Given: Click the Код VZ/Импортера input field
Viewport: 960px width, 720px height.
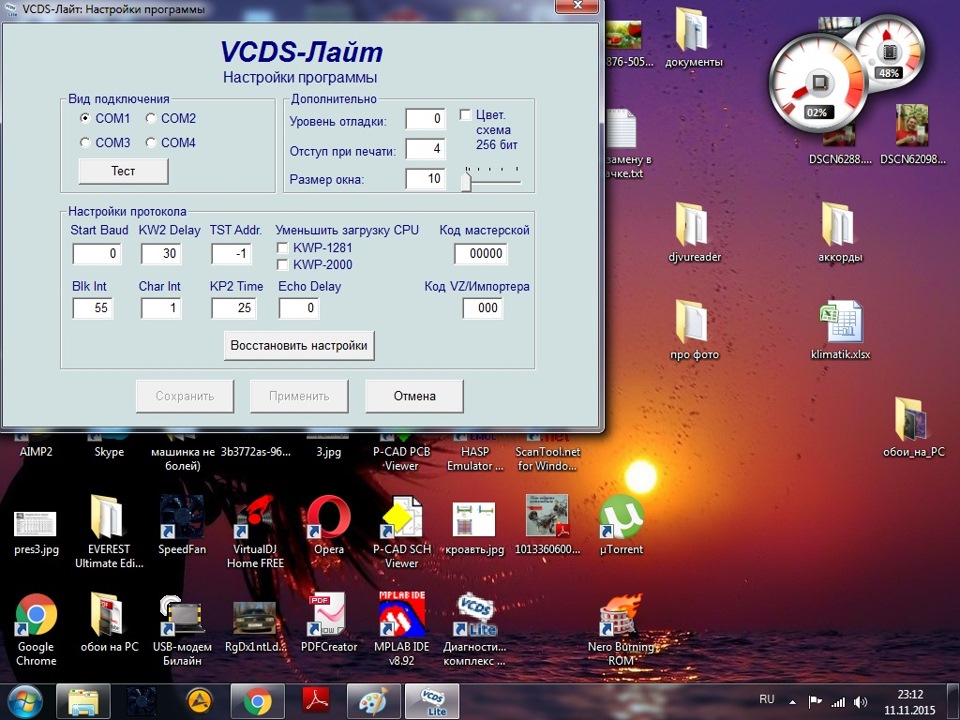Looking at the screenshot, I should (483, 308).
